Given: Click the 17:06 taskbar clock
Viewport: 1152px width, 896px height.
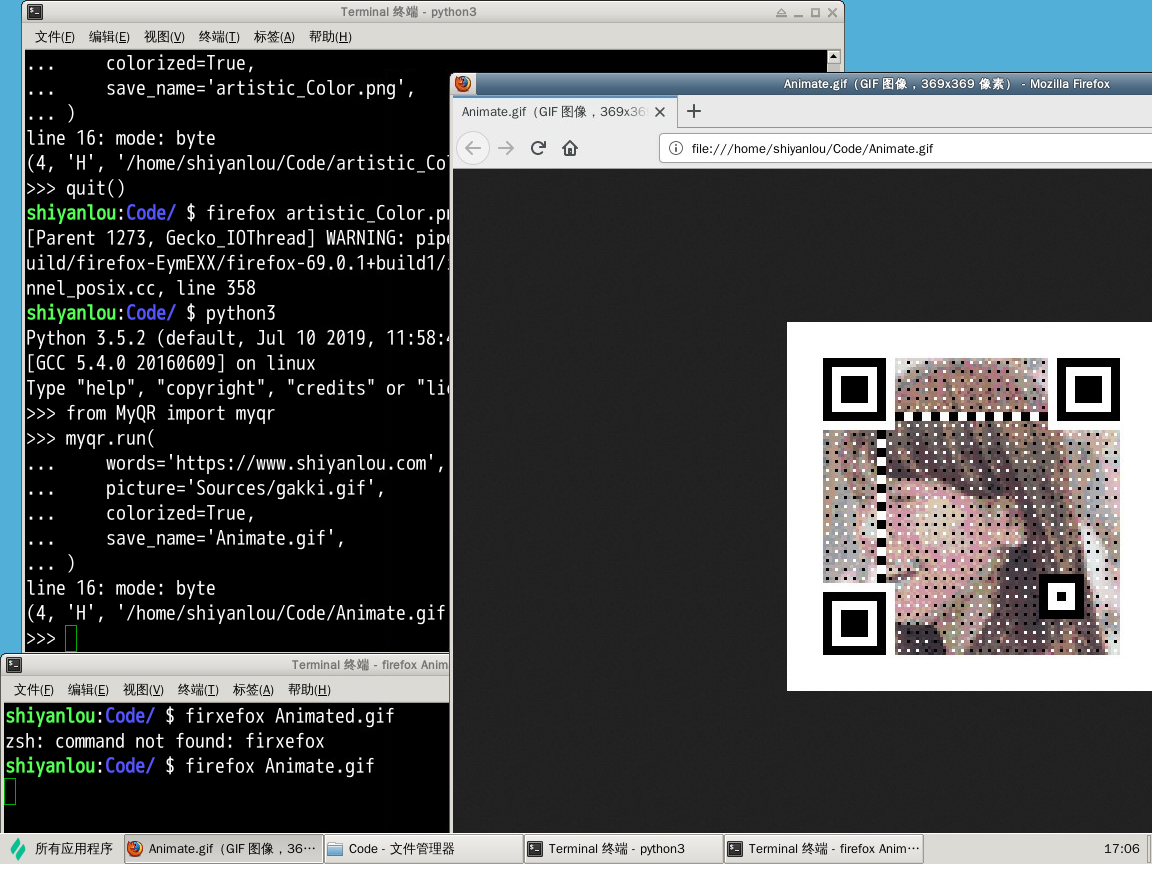Looking at the screenshot, I should [1121, 849].
